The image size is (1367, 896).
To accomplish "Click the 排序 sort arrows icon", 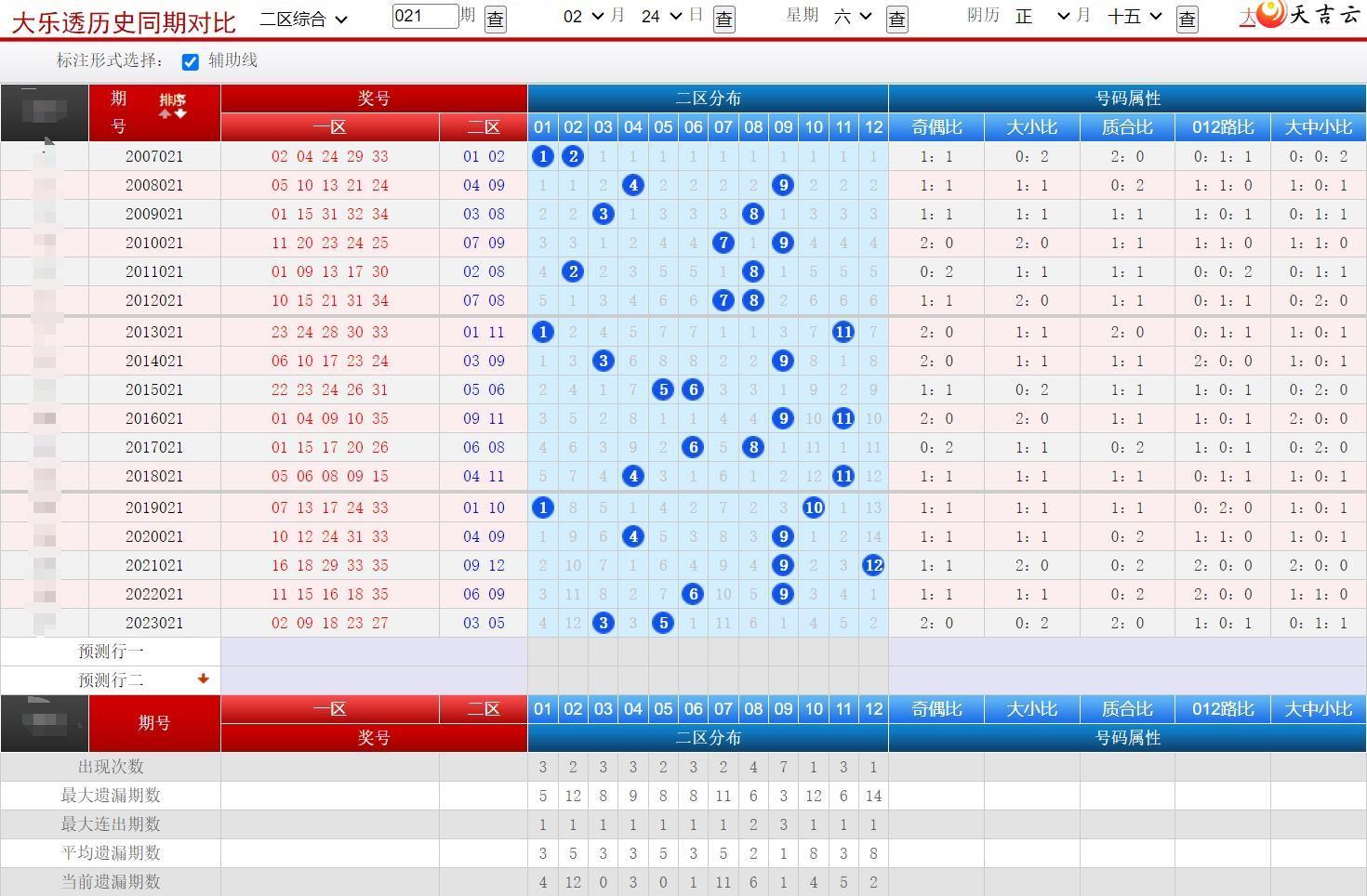I will pos(172,112).
